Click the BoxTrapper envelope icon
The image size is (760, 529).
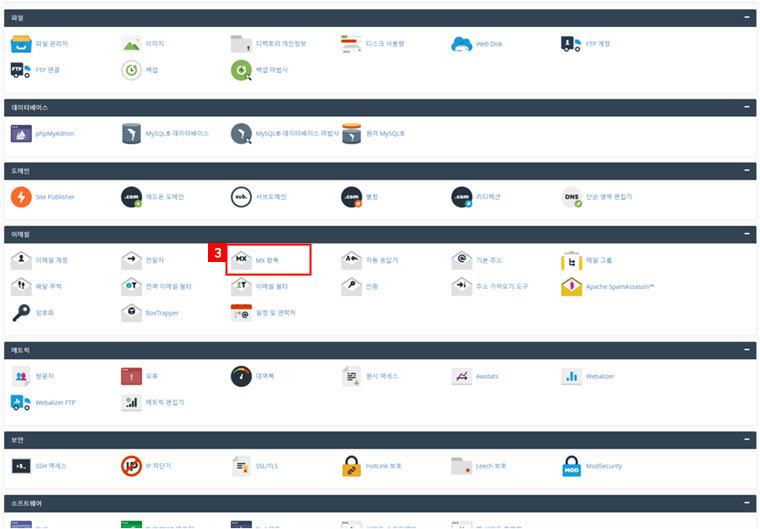131,313
